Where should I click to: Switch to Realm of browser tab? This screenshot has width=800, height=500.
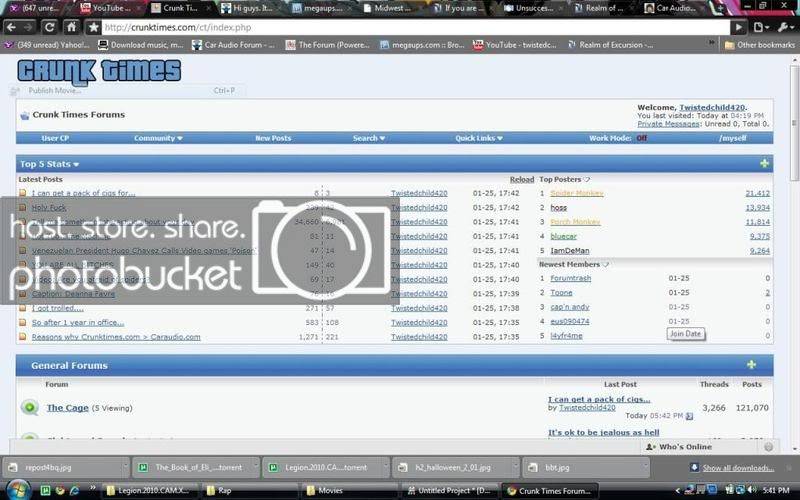[x=604, y=8]
